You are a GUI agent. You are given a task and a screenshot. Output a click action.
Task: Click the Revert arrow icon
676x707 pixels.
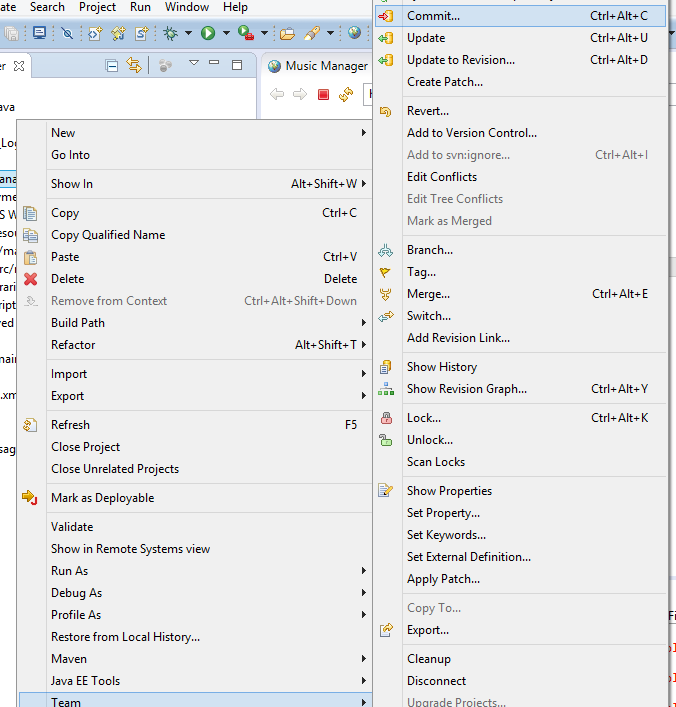(x=386, y=111)
